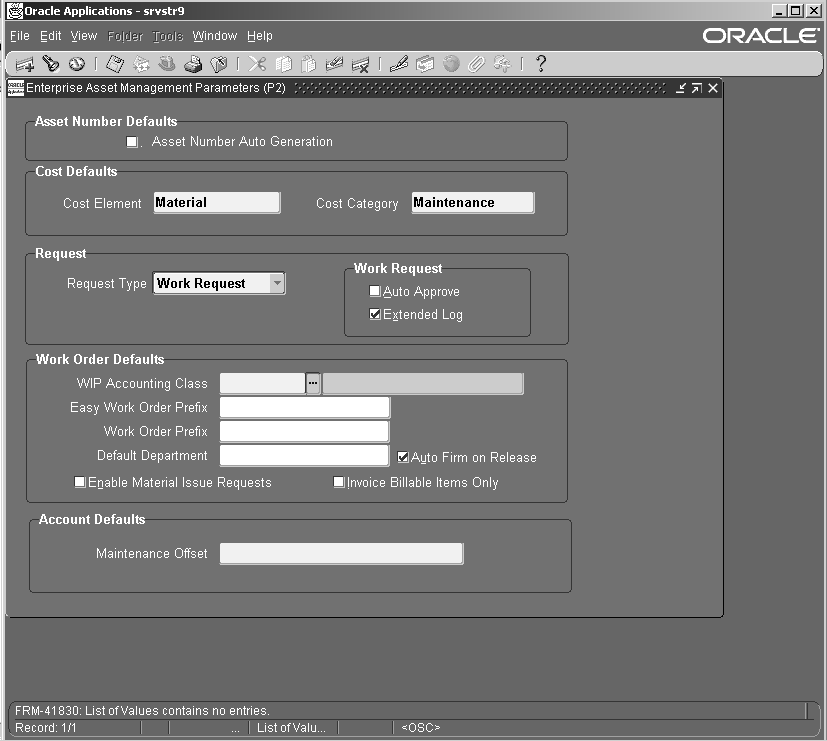This screenshot has width=827, height=741.
Task: Click the Folder Tools toolbar icon
Action: [502, 64]
